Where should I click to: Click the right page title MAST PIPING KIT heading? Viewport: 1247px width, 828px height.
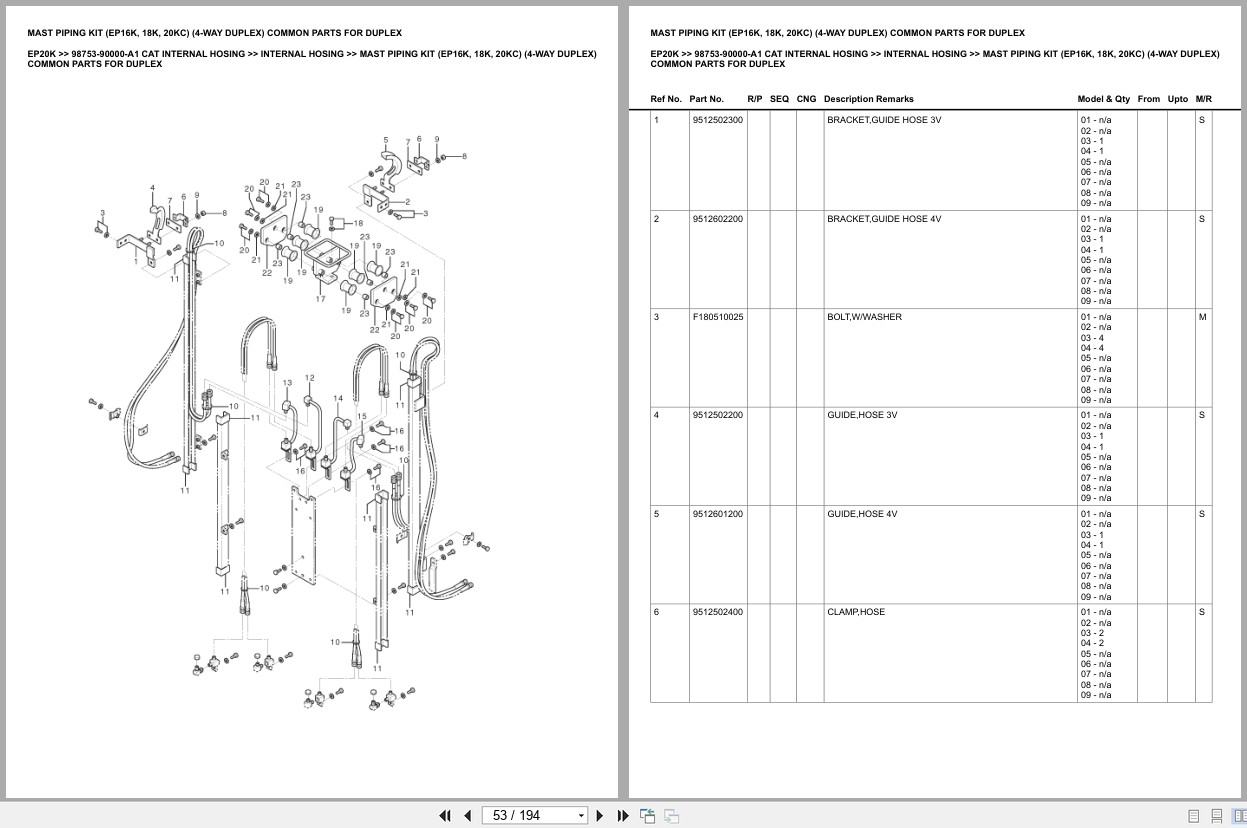click(x=837, y=33)
